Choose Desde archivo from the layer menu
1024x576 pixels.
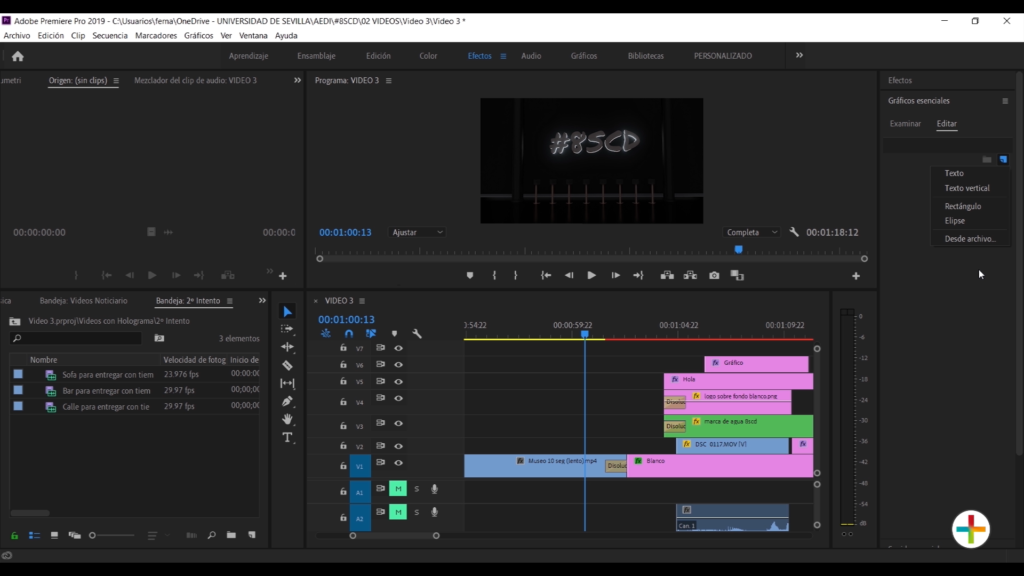(x=970, y=239)
